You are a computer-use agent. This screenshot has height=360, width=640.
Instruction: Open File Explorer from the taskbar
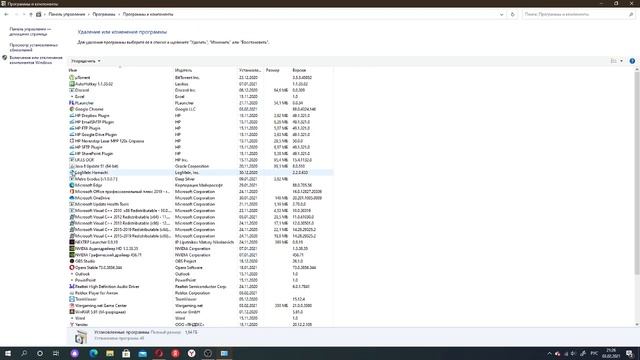click(110, 353)
